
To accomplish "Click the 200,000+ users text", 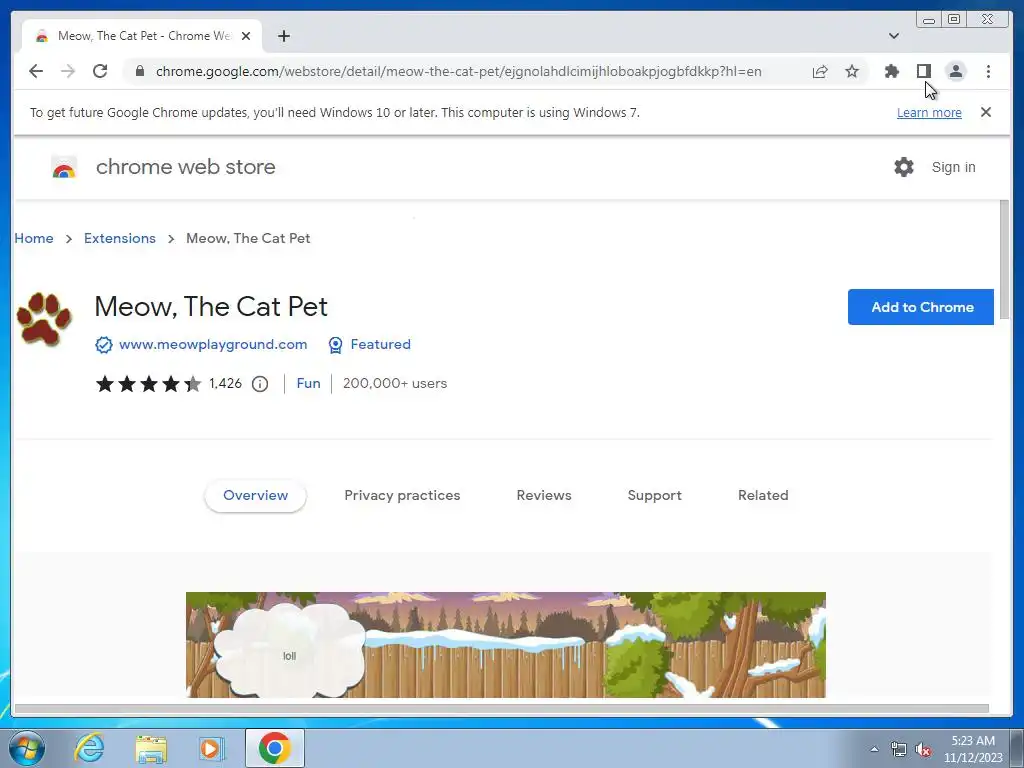I will coord(394,383).
